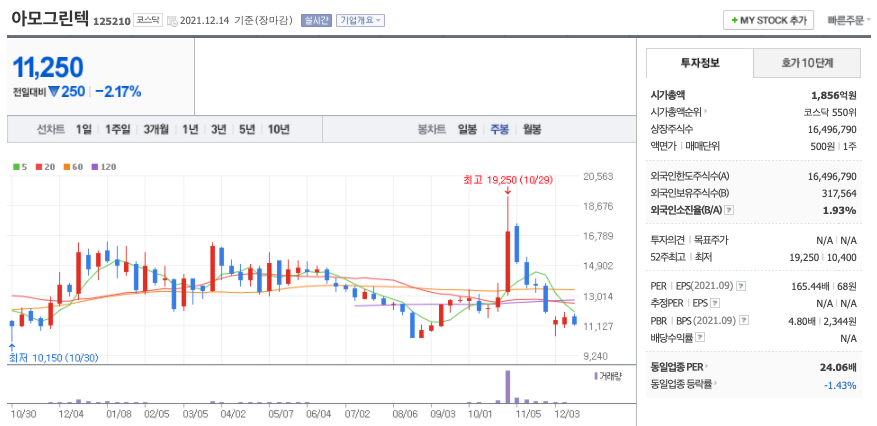
Task: Open help icon beside PBR BPS (2021.09)
Action: [744, 321]
